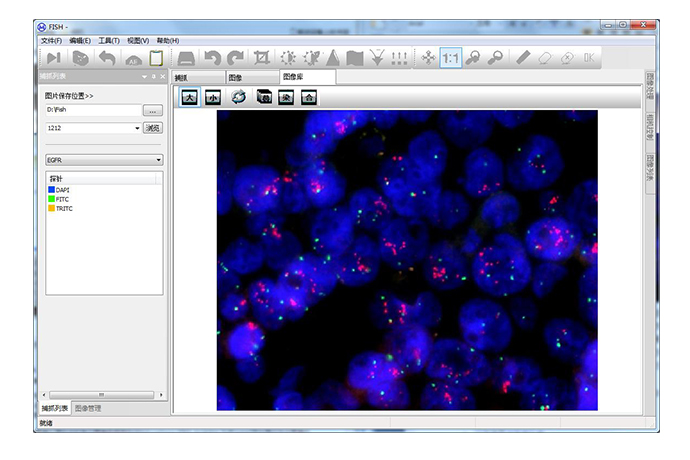Click the undo arrow in toolbar
This screenshot has height=460, width=690.
(x=212, y=59)
